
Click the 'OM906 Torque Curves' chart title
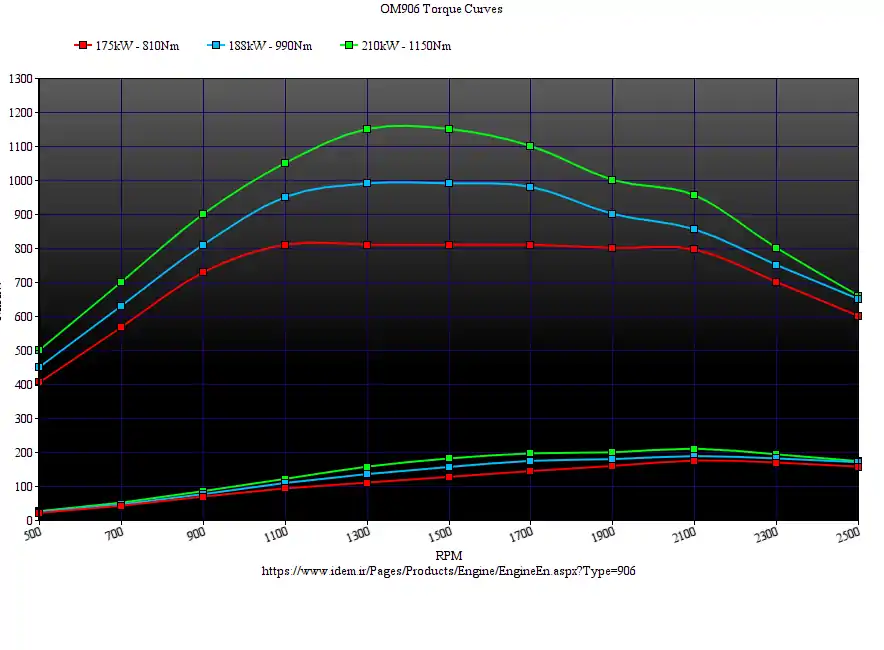[x=441, y=9]
